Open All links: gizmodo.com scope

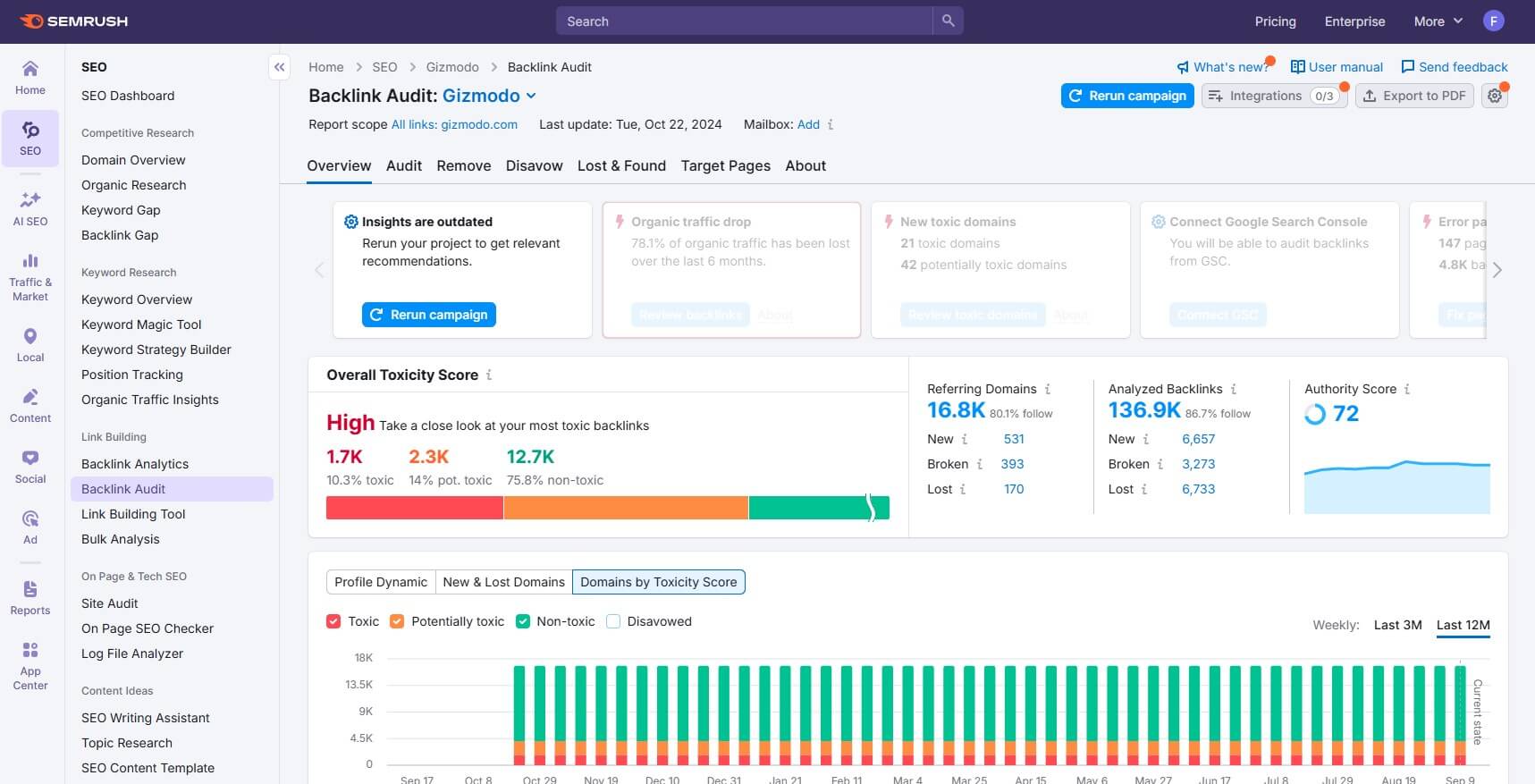pos(454,124)
